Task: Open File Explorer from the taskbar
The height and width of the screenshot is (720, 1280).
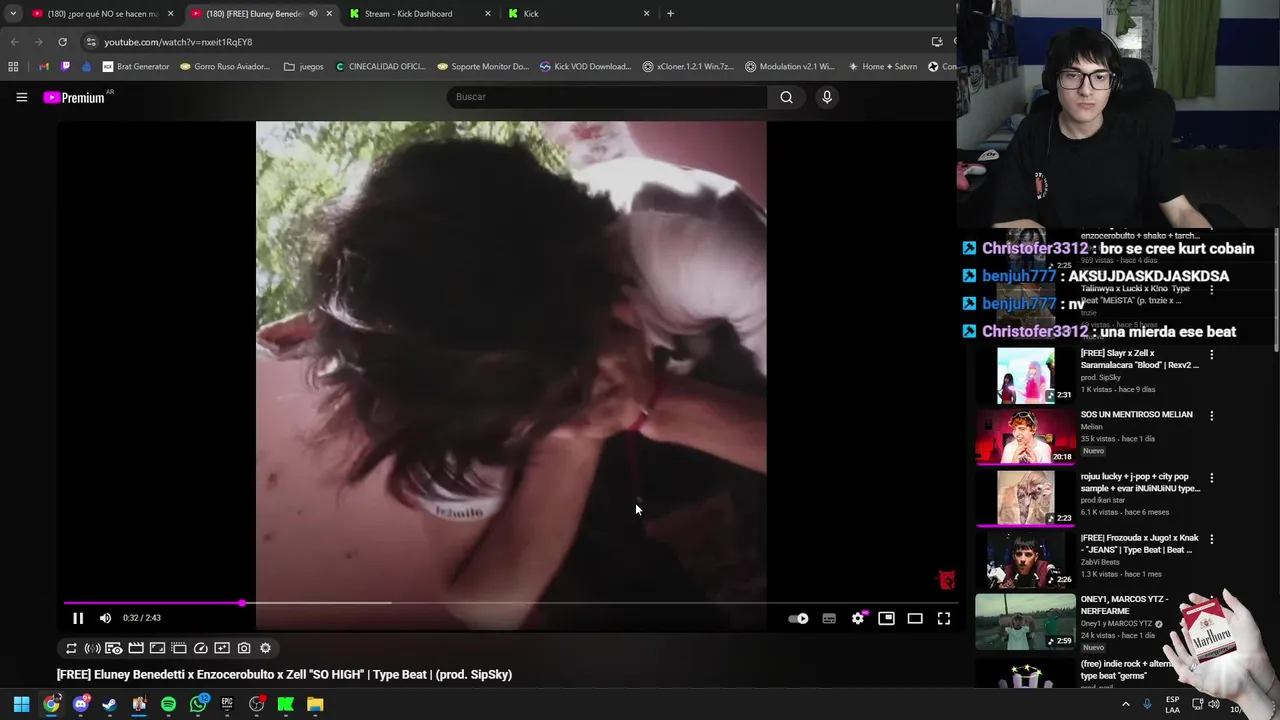Action: click(315, 704)
